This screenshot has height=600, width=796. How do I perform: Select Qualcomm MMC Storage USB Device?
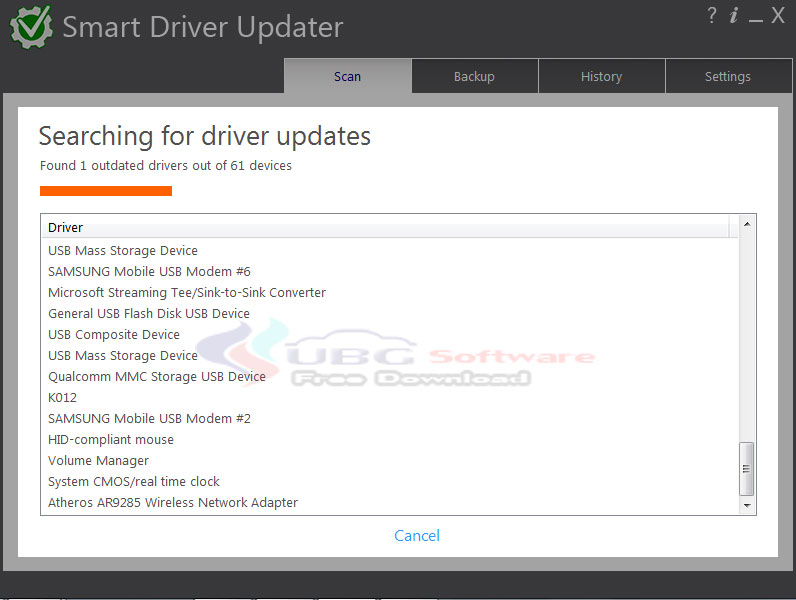pyautogui.click(x=390, y=377)
